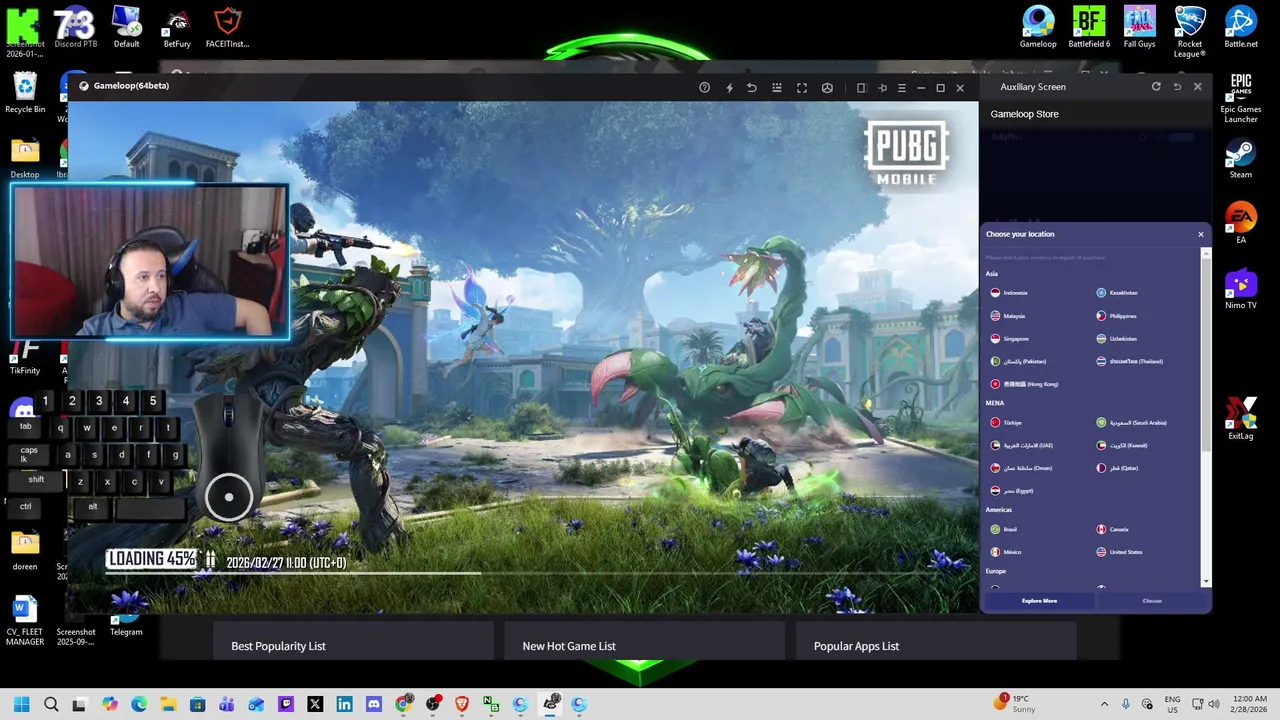Open Recycle Bin on desktop

[x=25, y=93]
